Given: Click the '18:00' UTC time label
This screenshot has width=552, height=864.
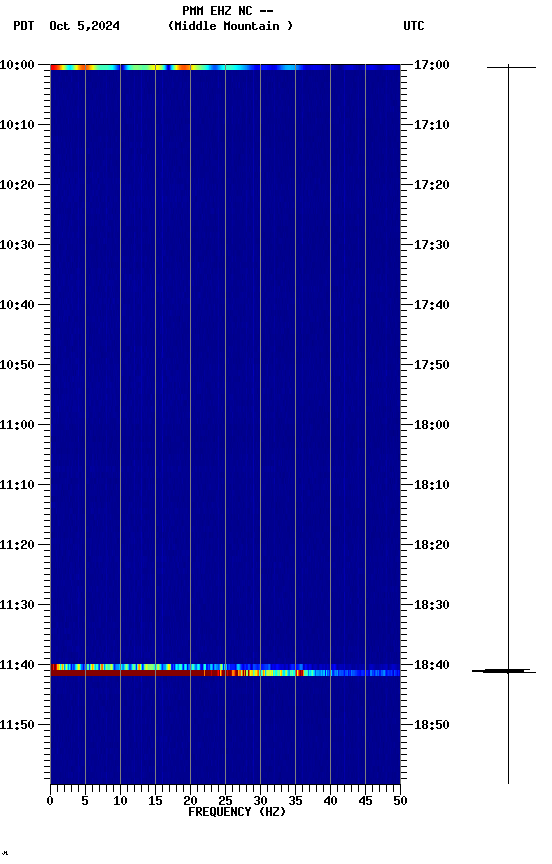Looking at the screenshot, I should pyautogui.click(x=432, y=425).
